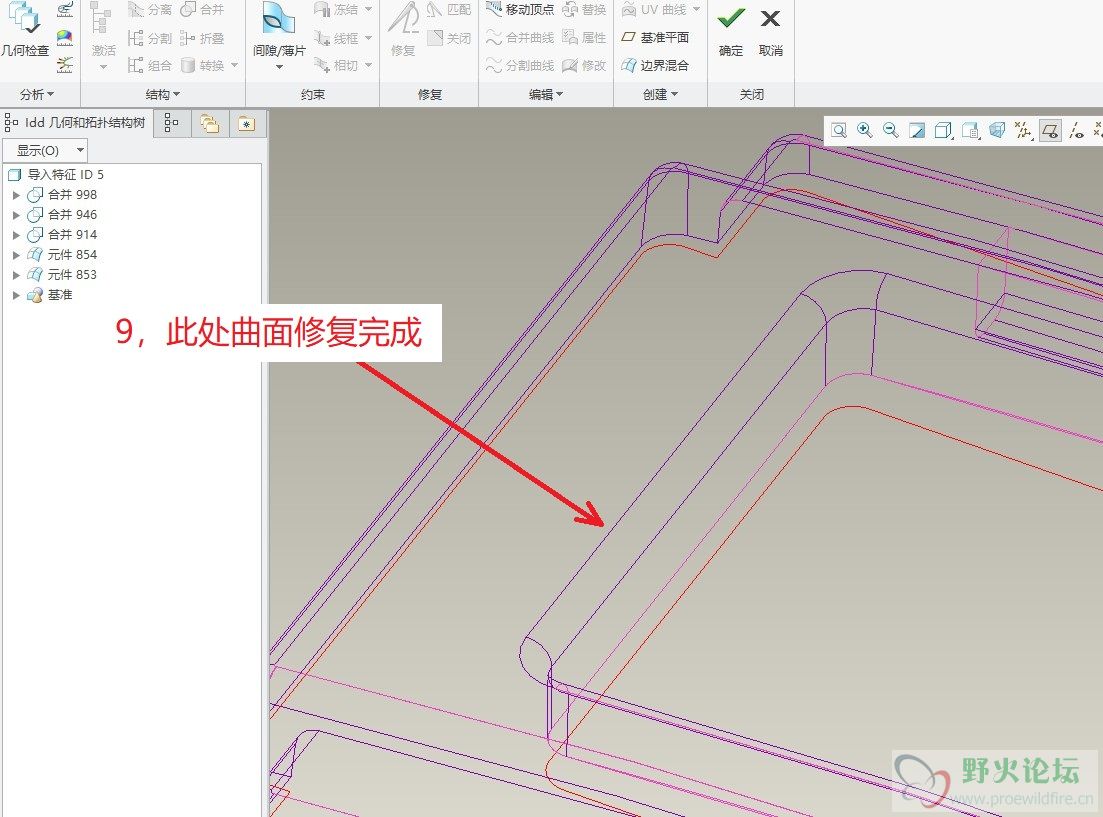Select the 合并 merge tool in the ribbon
Screen dimensions: 1103x817
[x=203, y=10]
